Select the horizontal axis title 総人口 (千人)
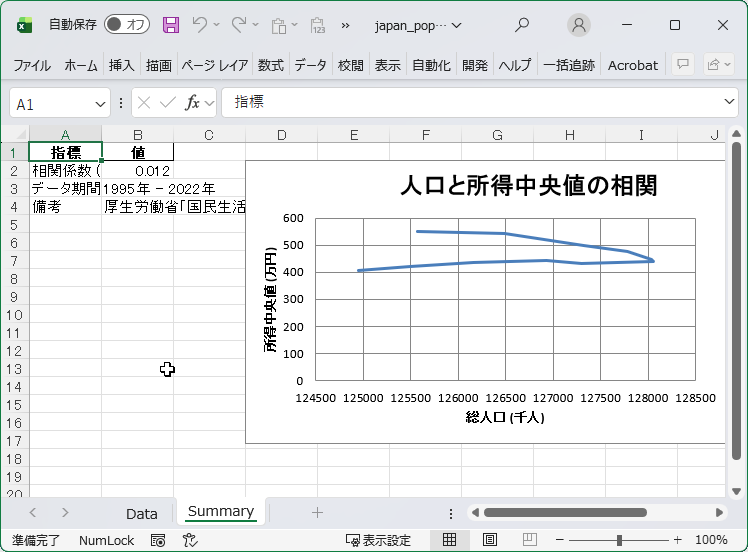 pyautogui.click(x=505, y=417)
